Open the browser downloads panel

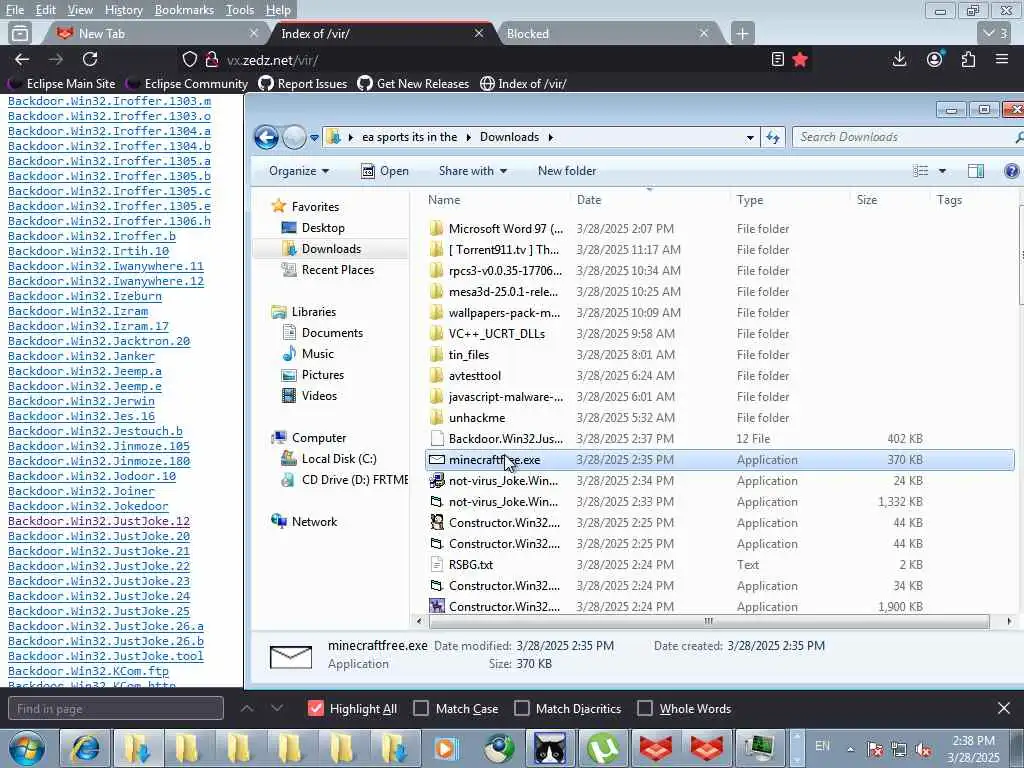(x=899, y=59)
